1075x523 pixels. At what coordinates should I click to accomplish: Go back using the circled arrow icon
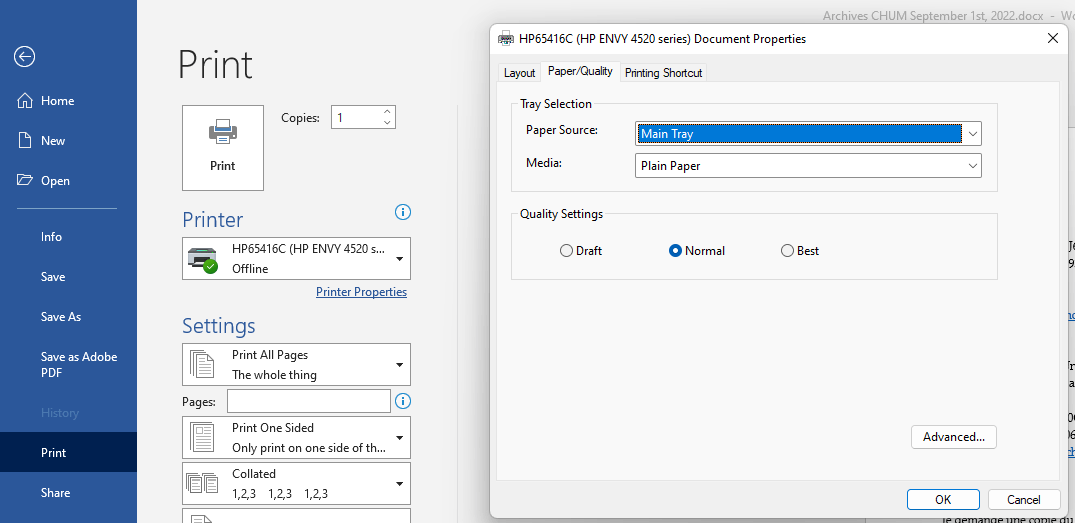[25, 57]
